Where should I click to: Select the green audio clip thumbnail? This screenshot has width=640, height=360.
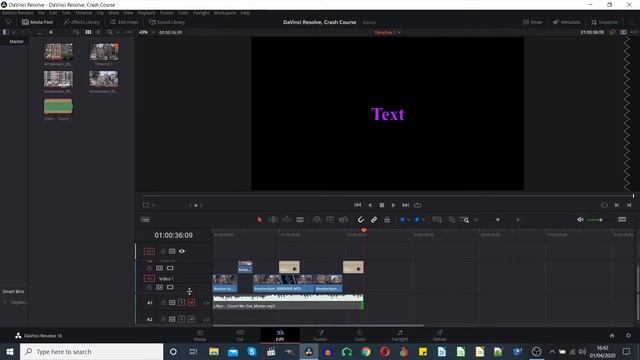click(x=58, y=107)
